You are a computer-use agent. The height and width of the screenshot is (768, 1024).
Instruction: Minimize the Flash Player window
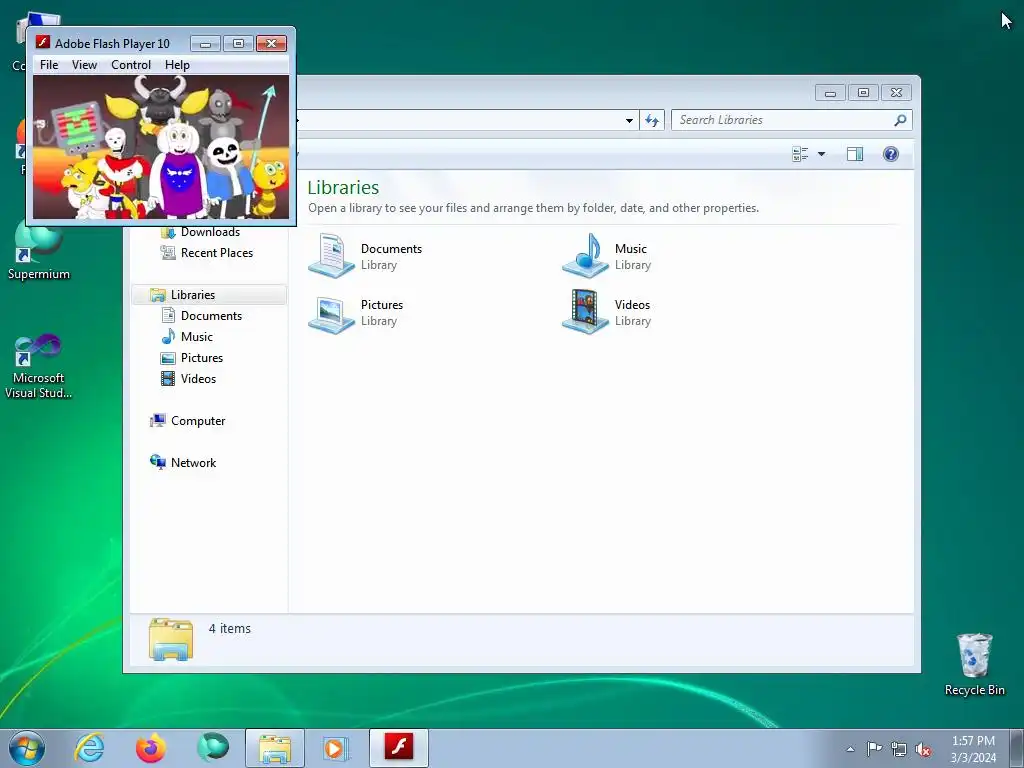pyautogui.click(x=205, y=43)
